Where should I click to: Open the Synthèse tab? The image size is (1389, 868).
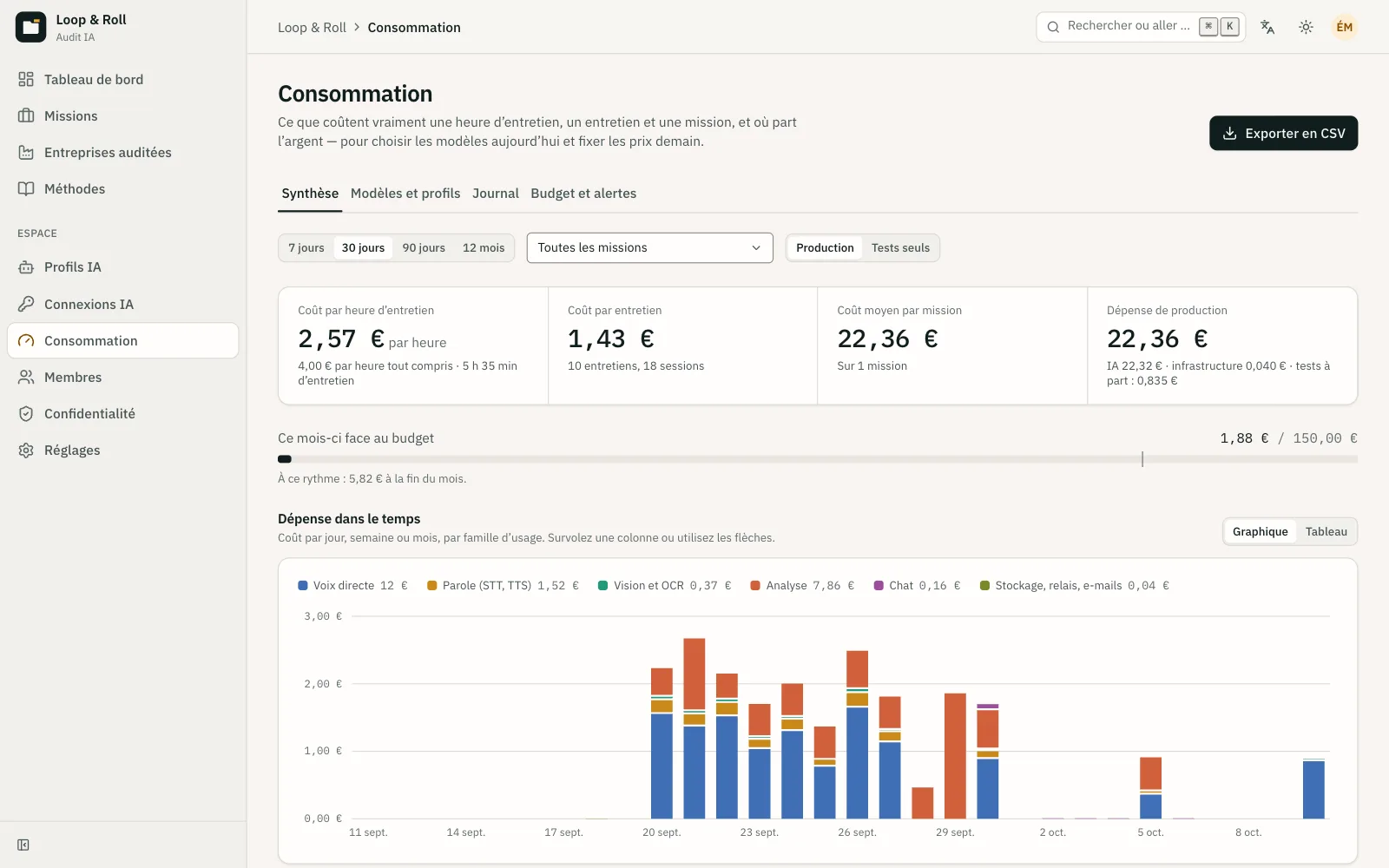pos(310,194)
